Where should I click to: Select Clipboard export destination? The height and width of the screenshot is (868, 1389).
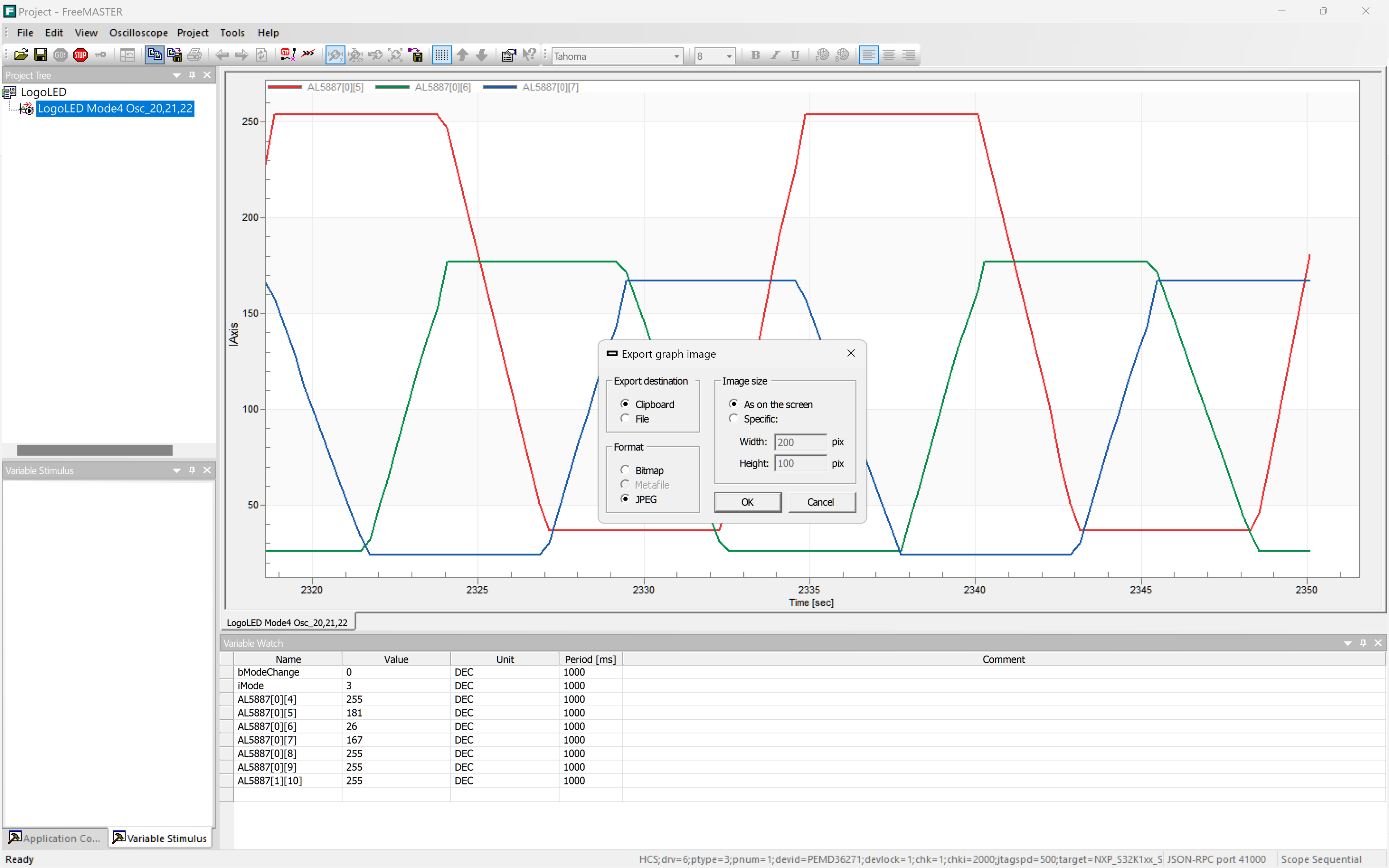[x=648, y=404]
